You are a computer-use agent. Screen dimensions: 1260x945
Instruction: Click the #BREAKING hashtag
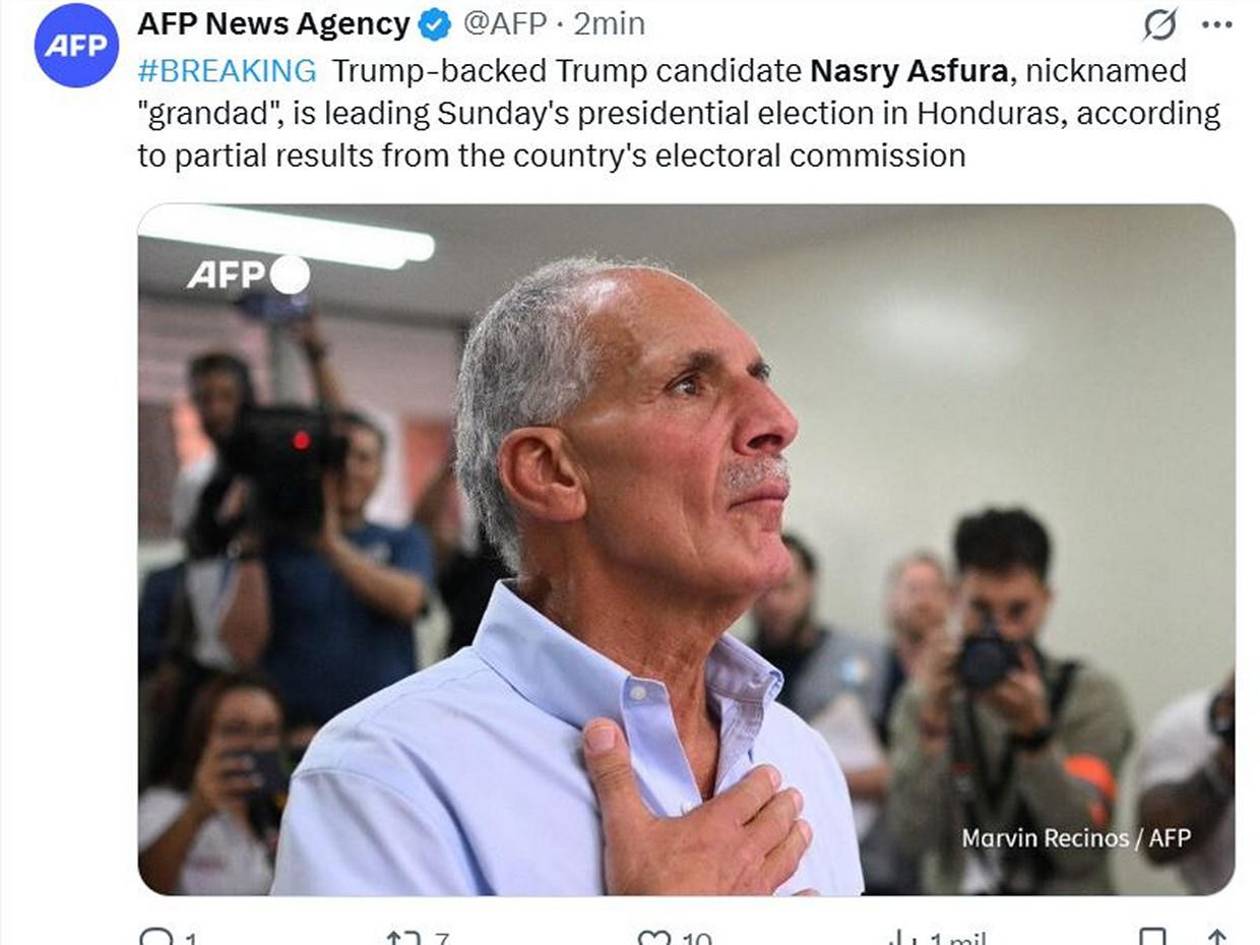227,71
